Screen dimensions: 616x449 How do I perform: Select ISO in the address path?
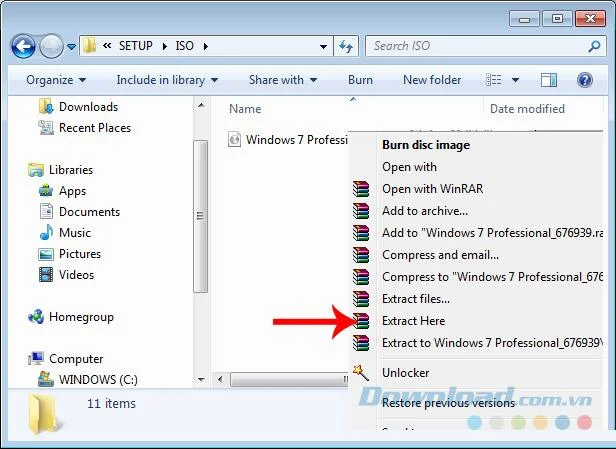(184, 46)
